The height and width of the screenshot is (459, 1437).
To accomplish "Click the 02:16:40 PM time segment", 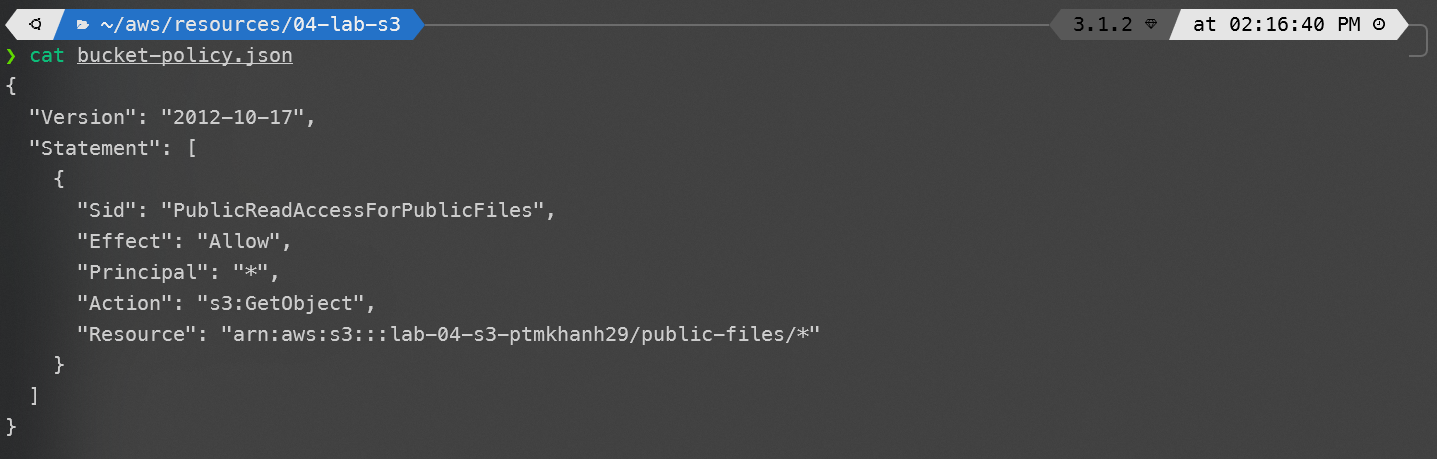I will click(1279, 25).
